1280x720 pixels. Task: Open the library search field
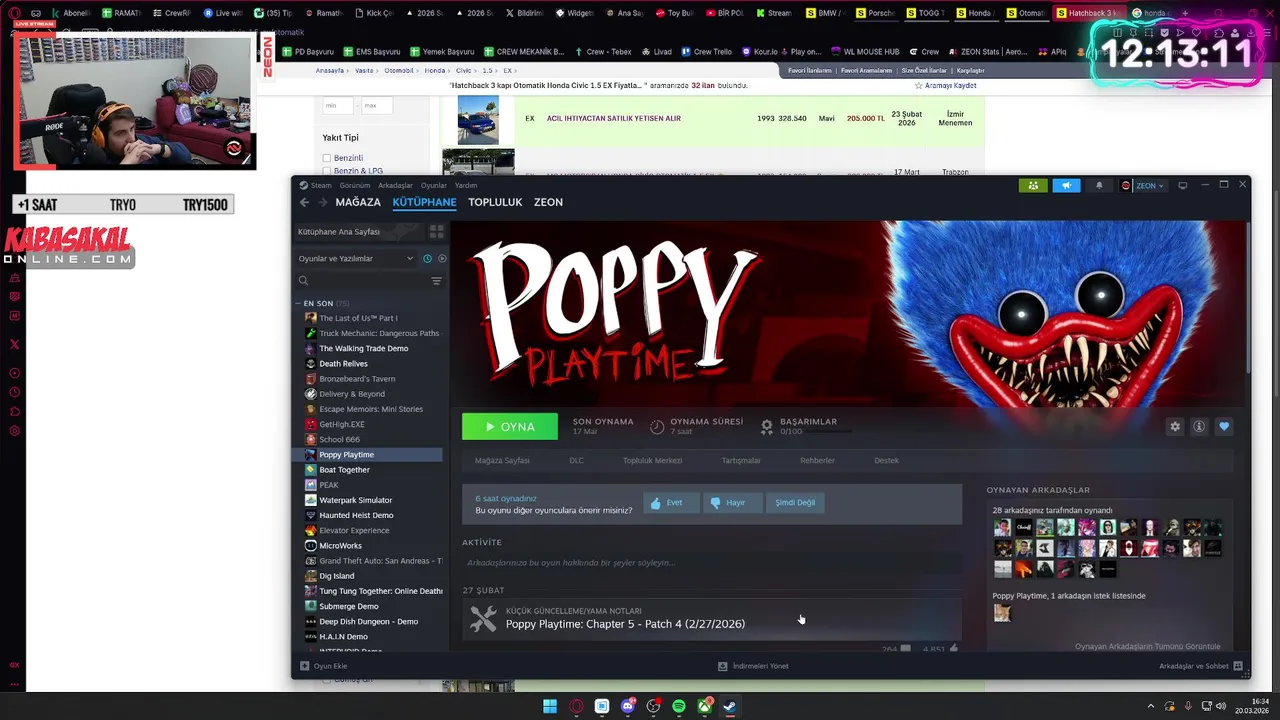(x=360, y=281)
